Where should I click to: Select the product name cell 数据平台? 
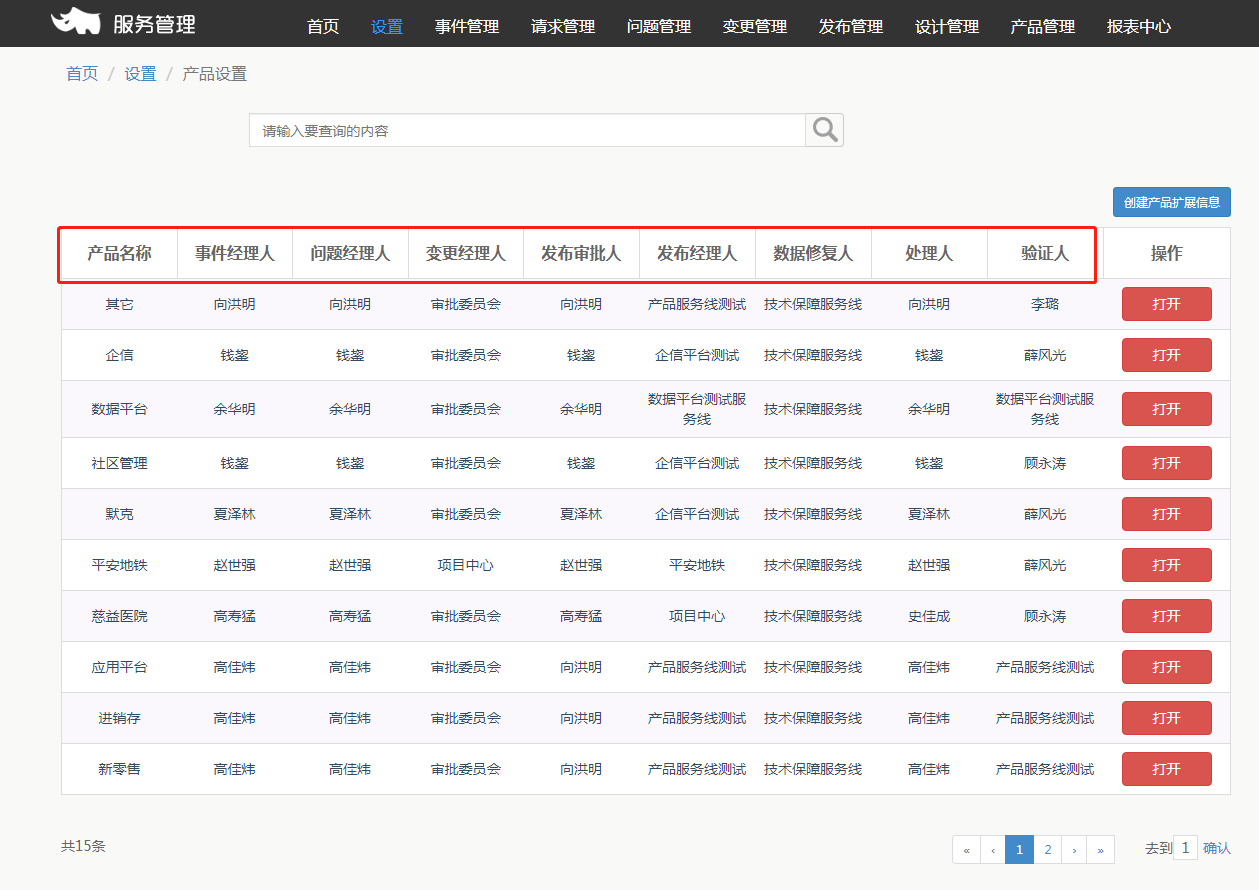coord(119,409)
